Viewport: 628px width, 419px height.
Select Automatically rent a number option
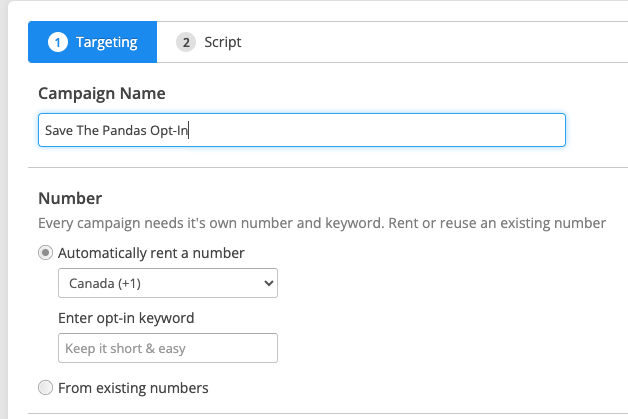(45, 253)
